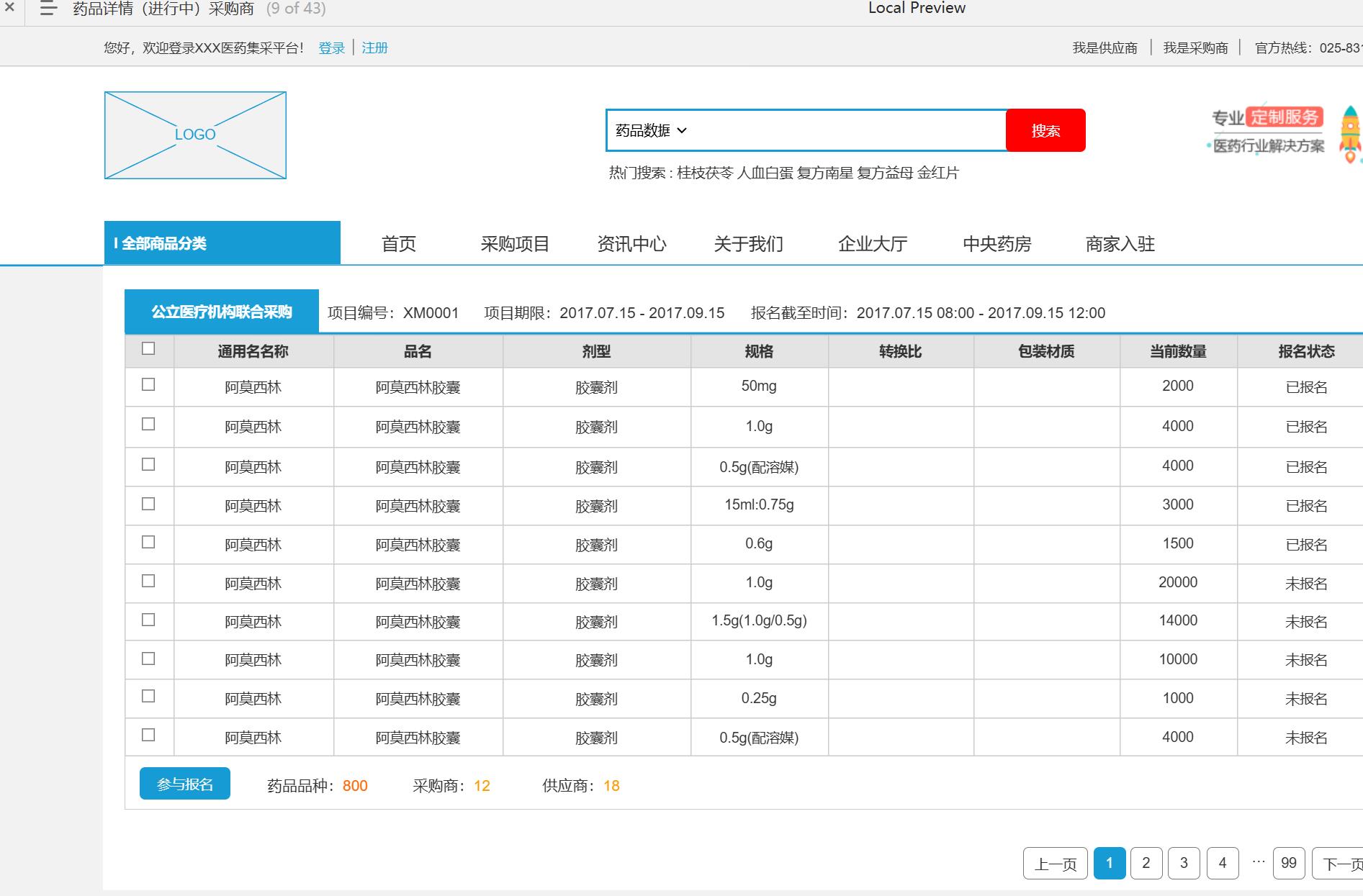Click quantity cell 14000
Viewport: 1363px width, 896px height.
pos(1178,620)
